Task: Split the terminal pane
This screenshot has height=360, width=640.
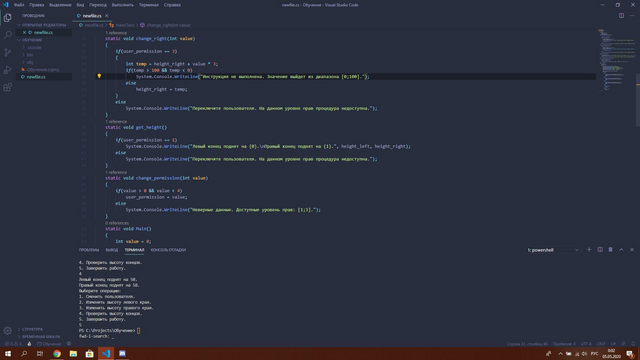Action: tap(600, 249)
